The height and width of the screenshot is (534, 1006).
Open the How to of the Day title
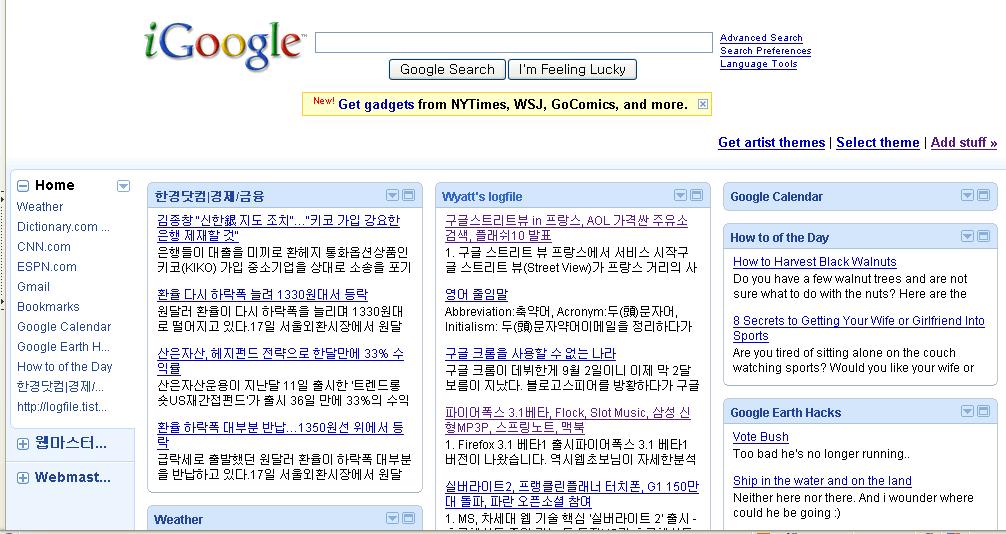(780, 237)
